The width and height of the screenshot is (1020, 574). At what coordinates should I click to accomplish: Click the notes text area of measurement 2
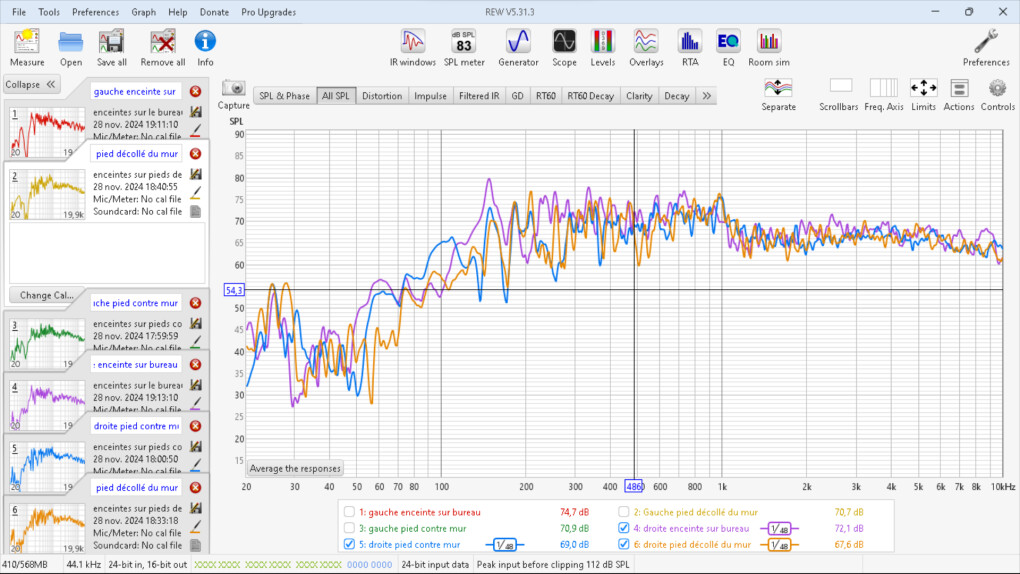point(107,253)
